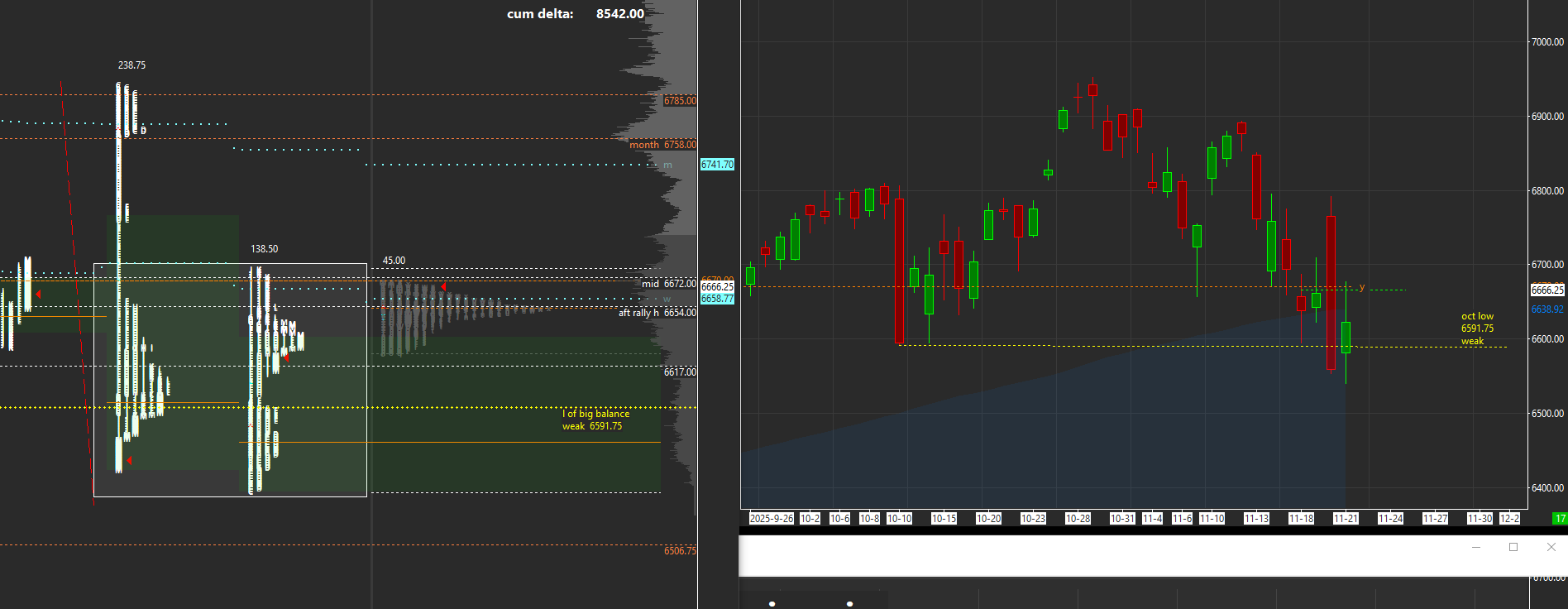Click the 238.75 range label above profile
Image resolution: width=1568 pixels, height=609 pixels.
click(x=131, y=65)
